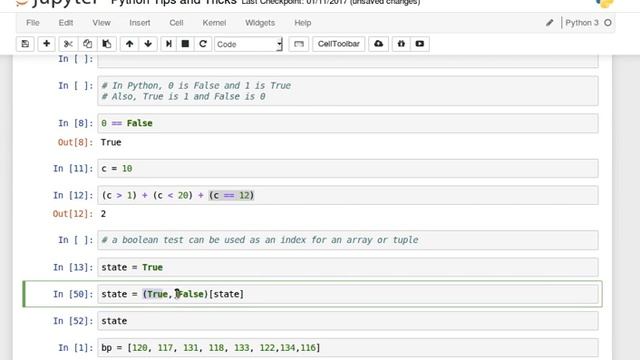Open the View menu
Screen dimensions: 640x360
(x=101, y=23)
